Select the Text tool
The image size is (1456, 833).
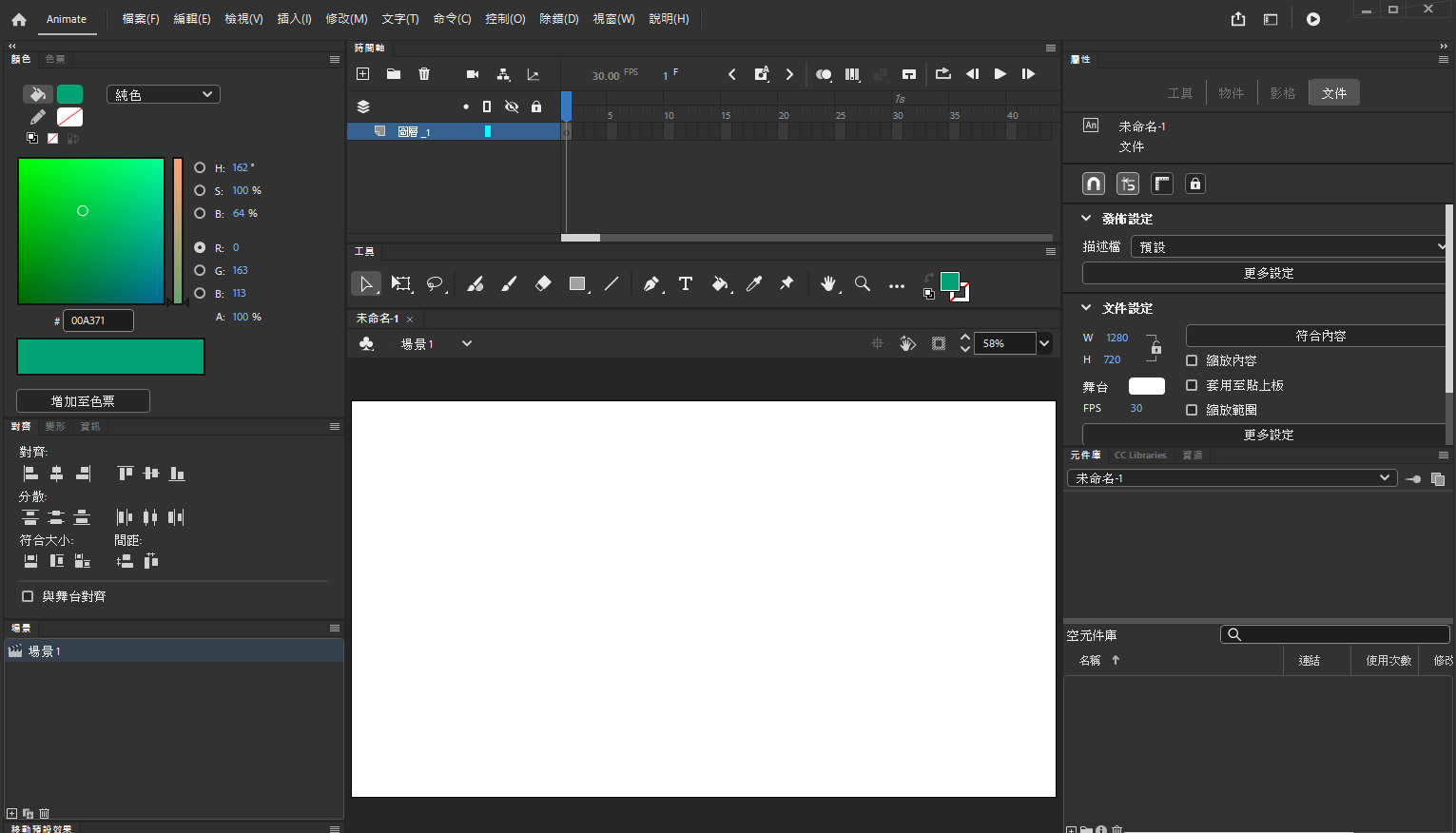click(x=685, y=283)
